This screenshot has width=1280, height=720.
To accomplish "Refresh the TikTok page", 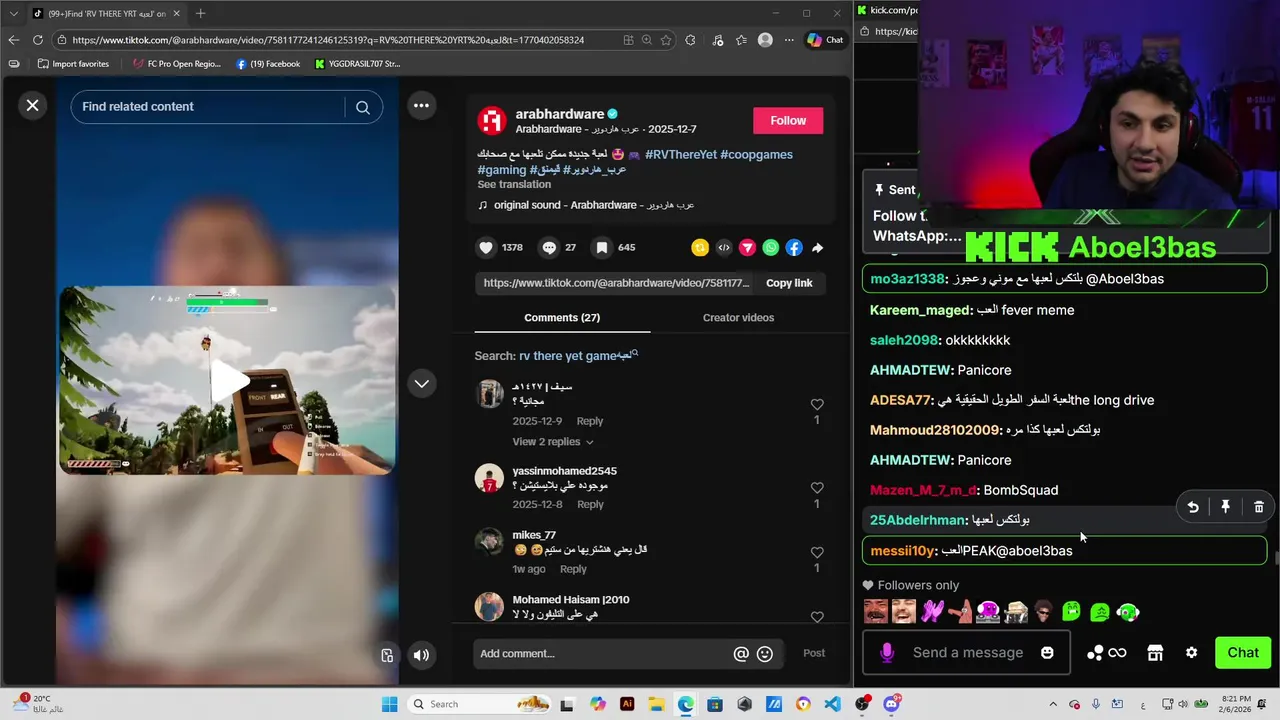I will [37, 40].
